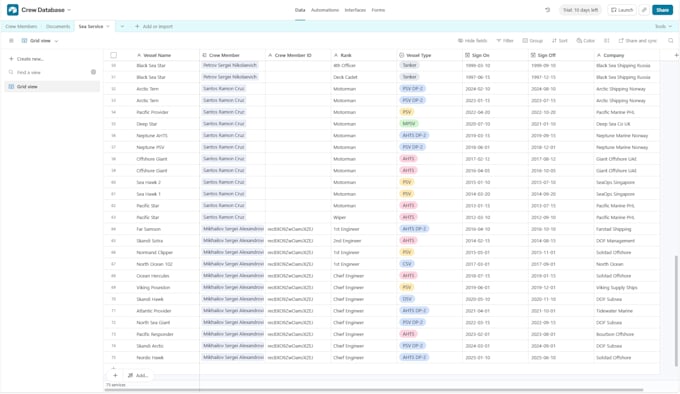680x394 pixels.
Task: Open the undo history icon
Action: pos(547,10)
